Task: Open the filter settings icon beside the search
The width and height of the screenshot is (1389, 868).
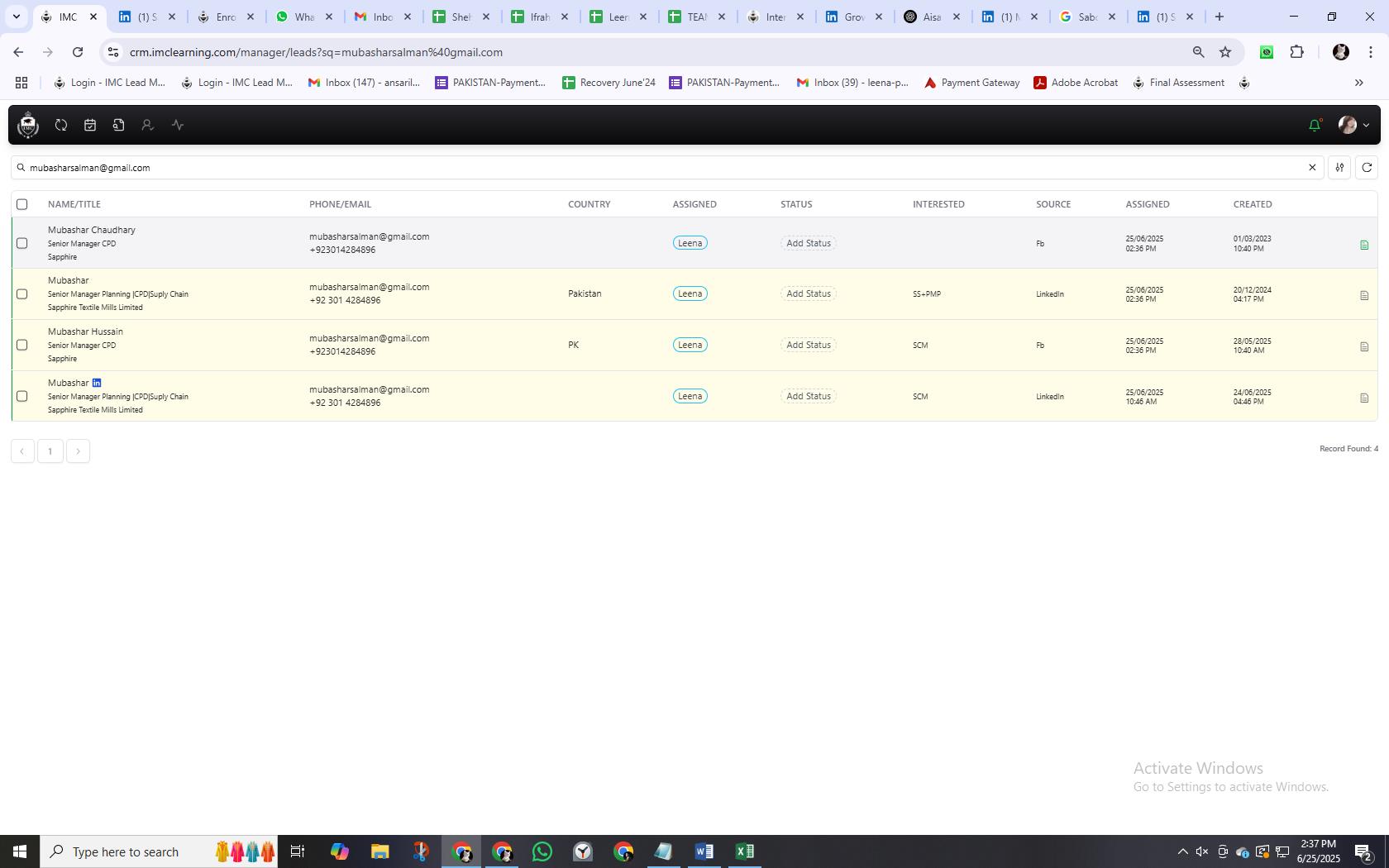Action: (1339, 168)
